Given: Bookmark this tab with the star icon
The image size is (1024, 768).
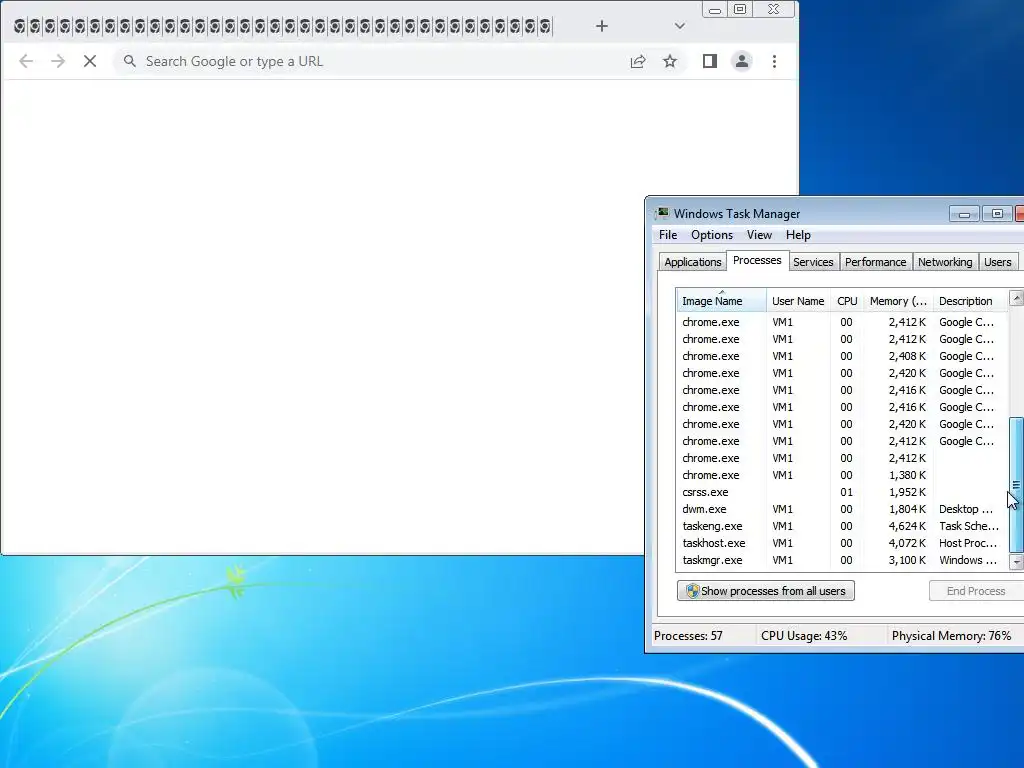Looking at the screenshot, I should [x=670, y=61].
